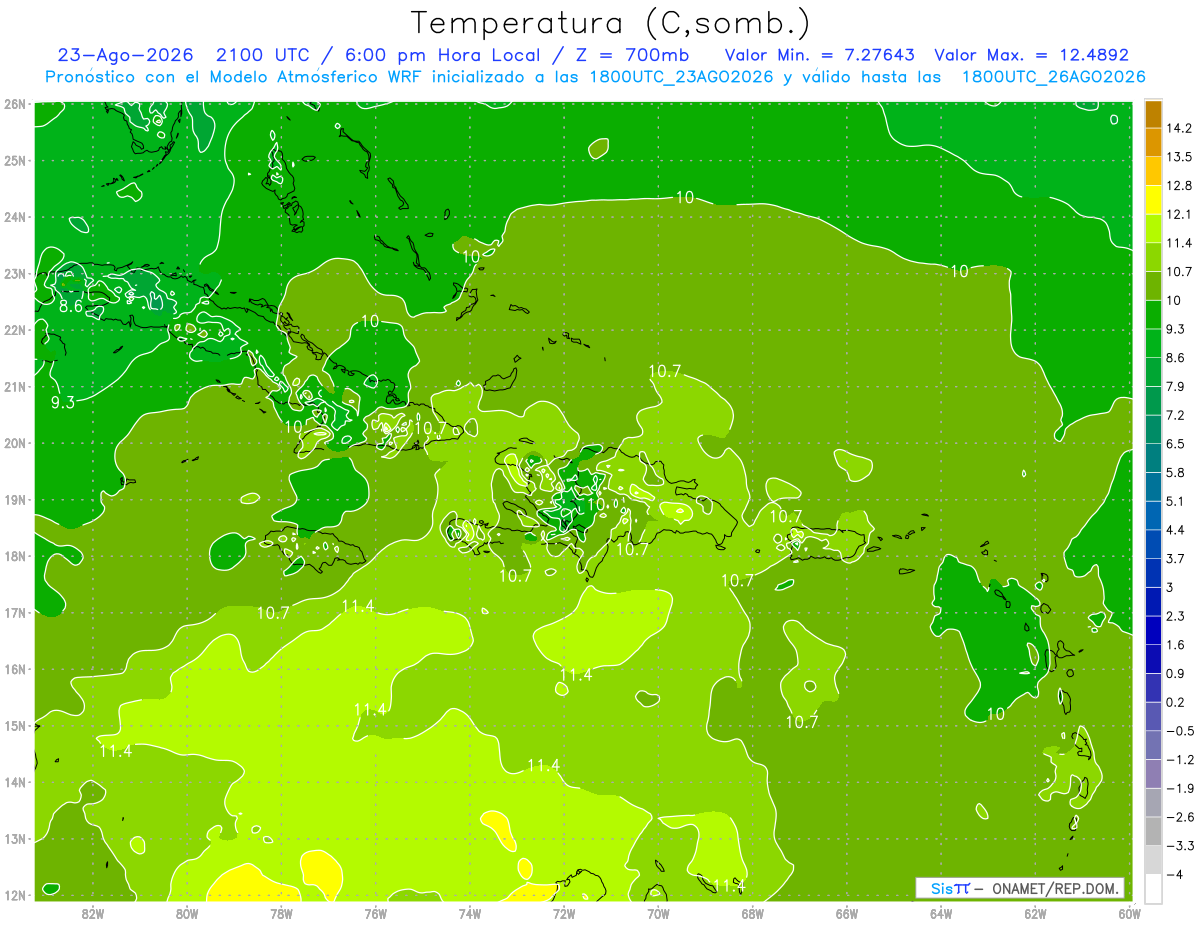Screen dimensions: 1200x927
Task: Click the "-1.2" colorbar value
Action: 1179,759
